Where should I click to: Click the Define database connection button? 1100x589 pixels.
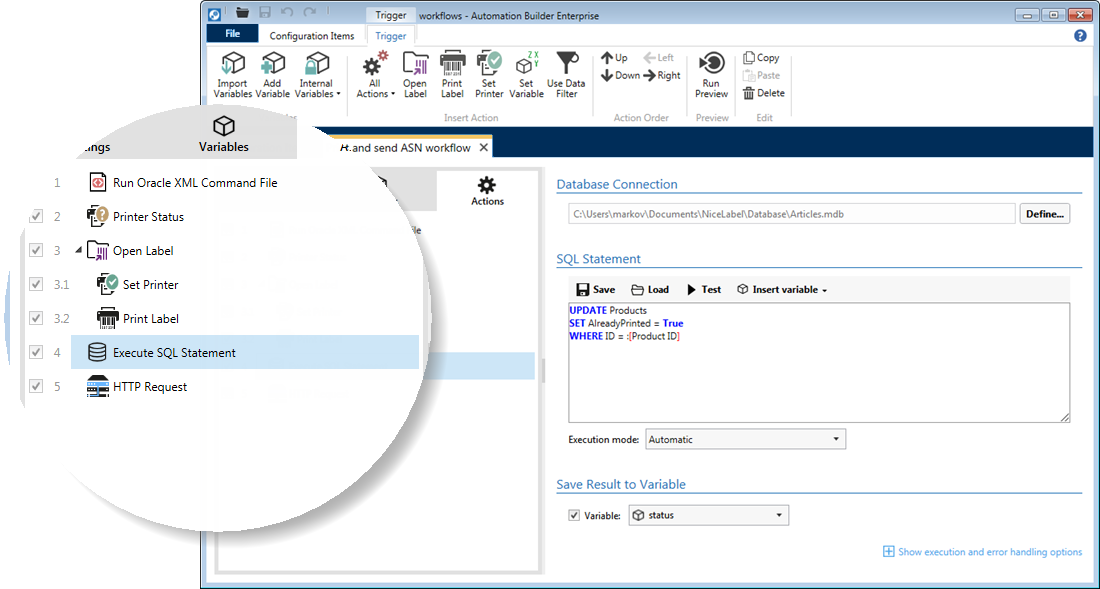coord(1044,213)
